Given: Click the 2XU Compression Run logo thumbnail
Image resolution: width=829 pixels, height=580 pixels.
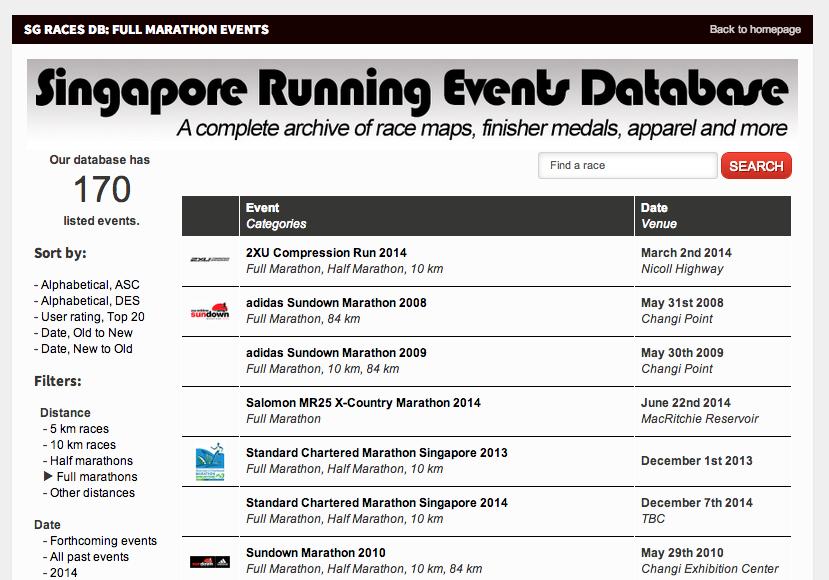Looking at the screenshot, I should pos(210,259).
